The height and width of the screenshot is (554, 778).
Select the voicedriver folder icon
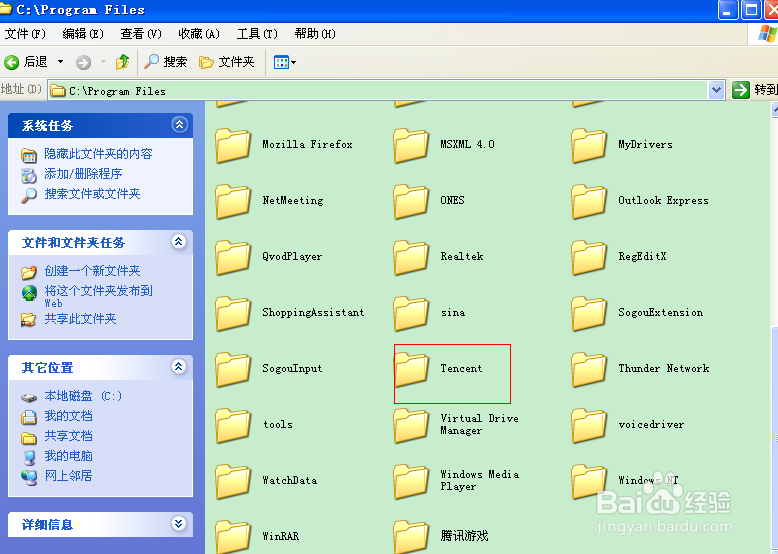[x=589, y=426]
